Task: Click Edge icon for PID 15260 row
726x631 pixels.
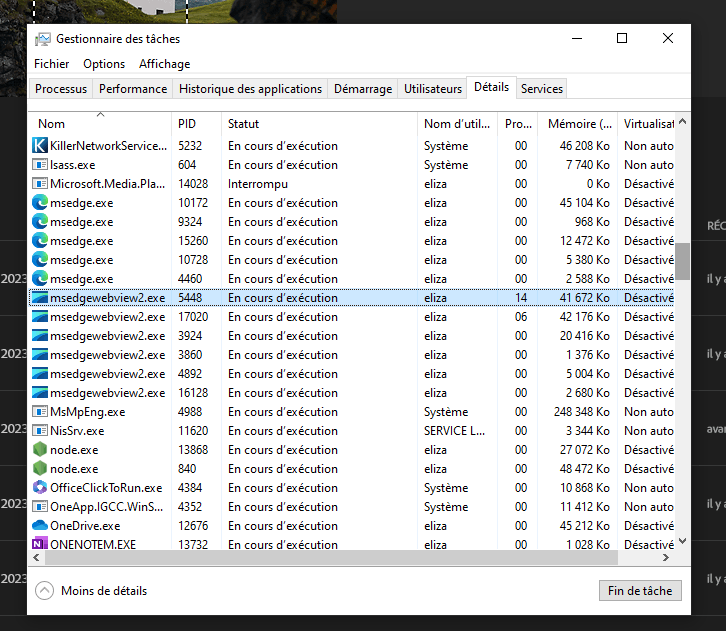Action: coord(40,240)
